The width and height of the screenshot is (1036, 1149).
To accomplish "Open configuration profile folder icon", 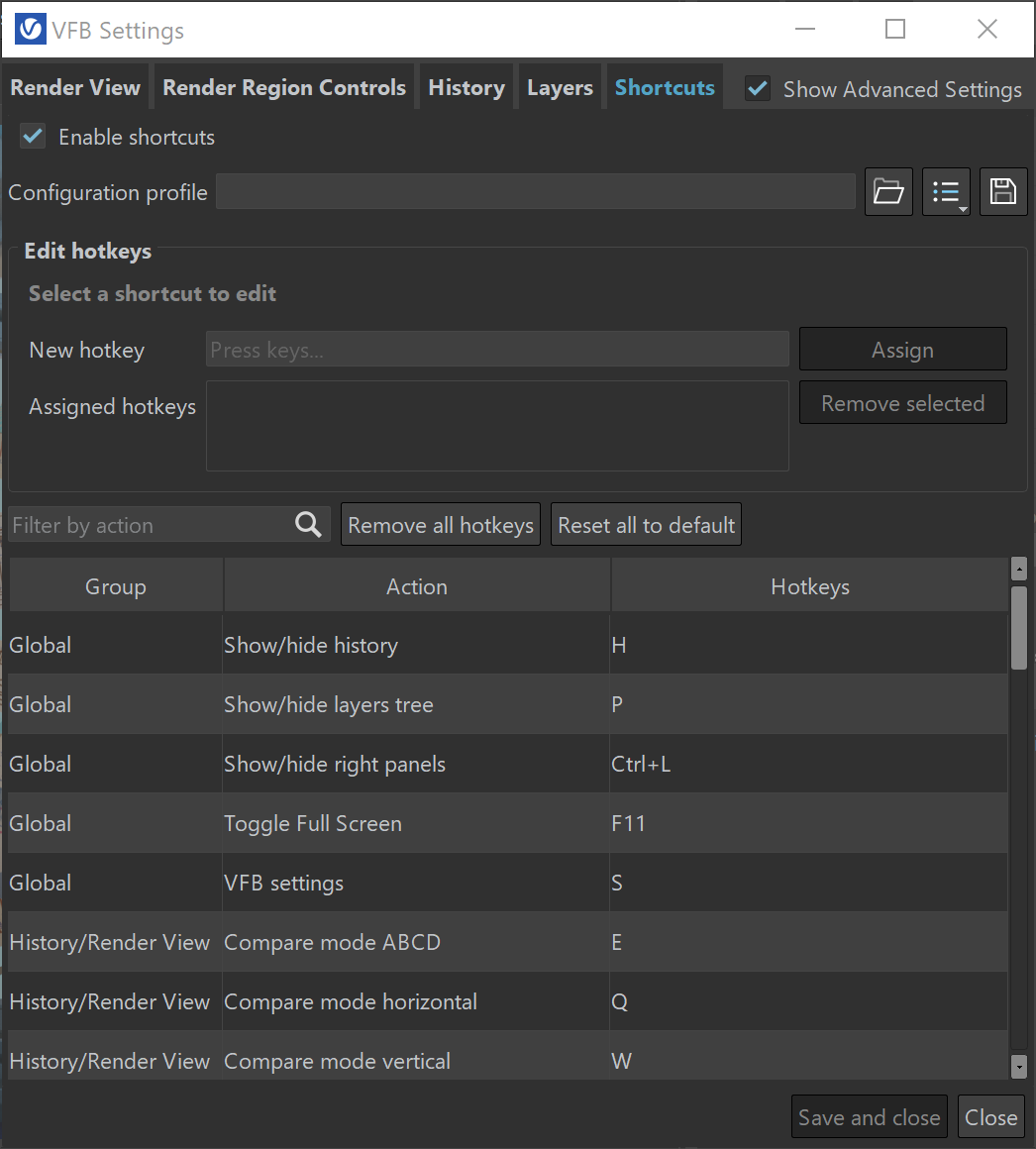I will point(888,192).
